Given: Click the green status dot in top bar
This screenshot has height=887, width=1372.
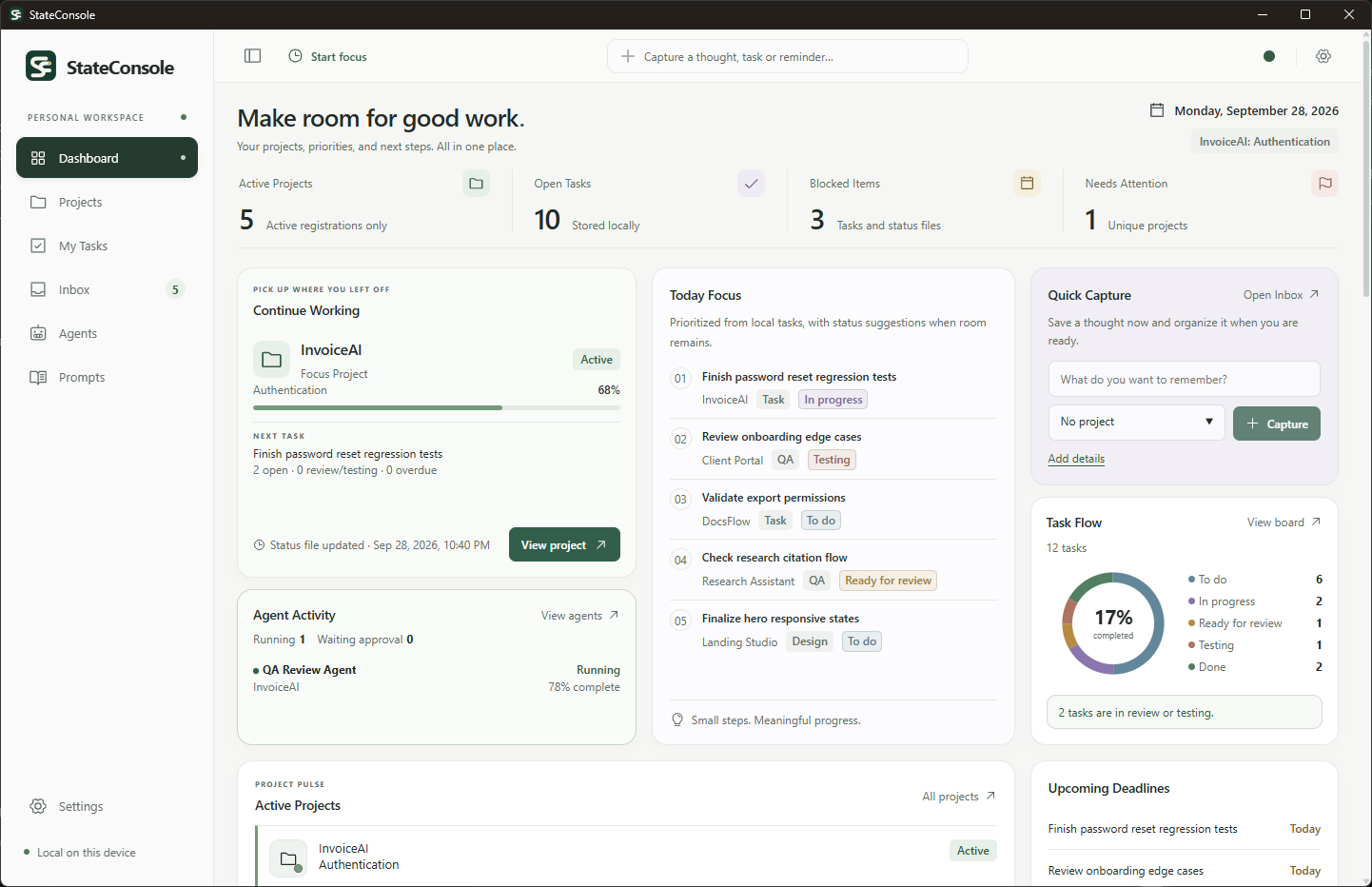Looking at the screenshot, I should [1269, 56].
